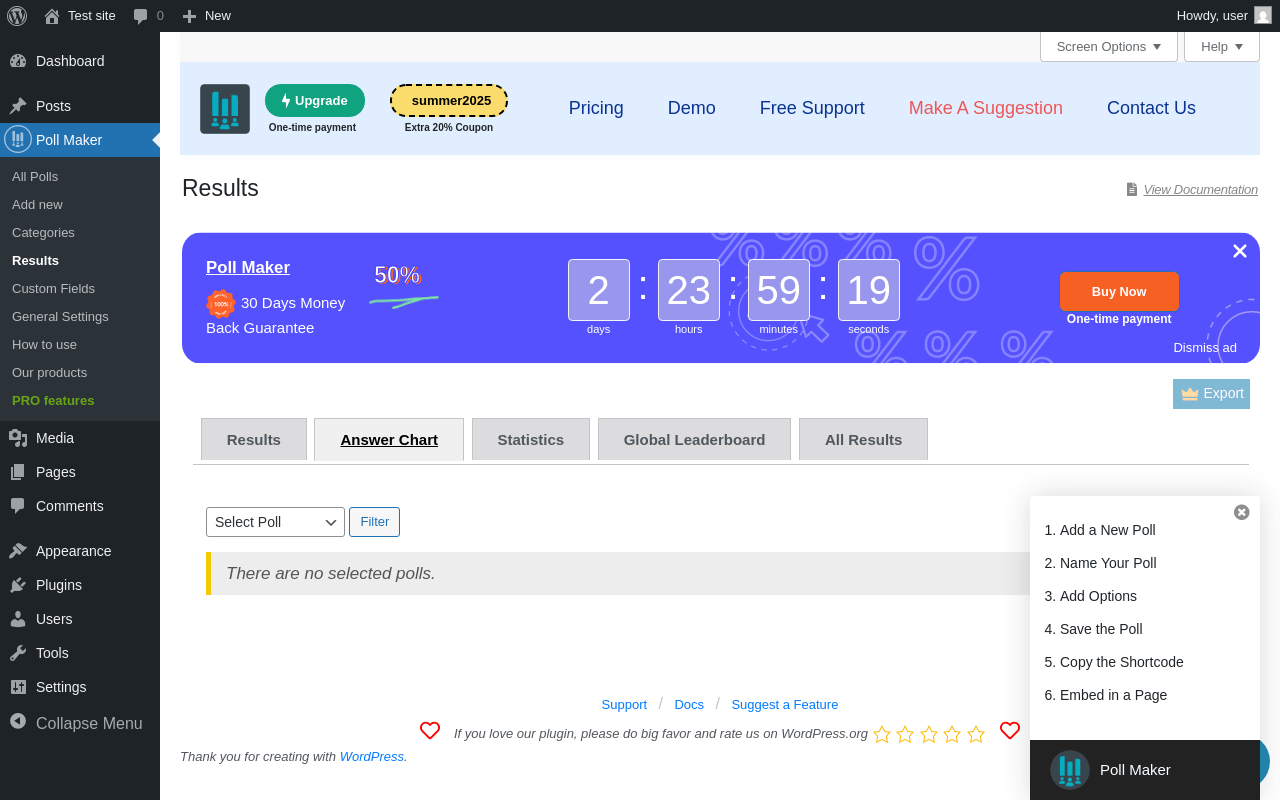Click Poll Maker icon in popup footer
This screenshot has height=800, width=1280.
tap(1070, 770)
